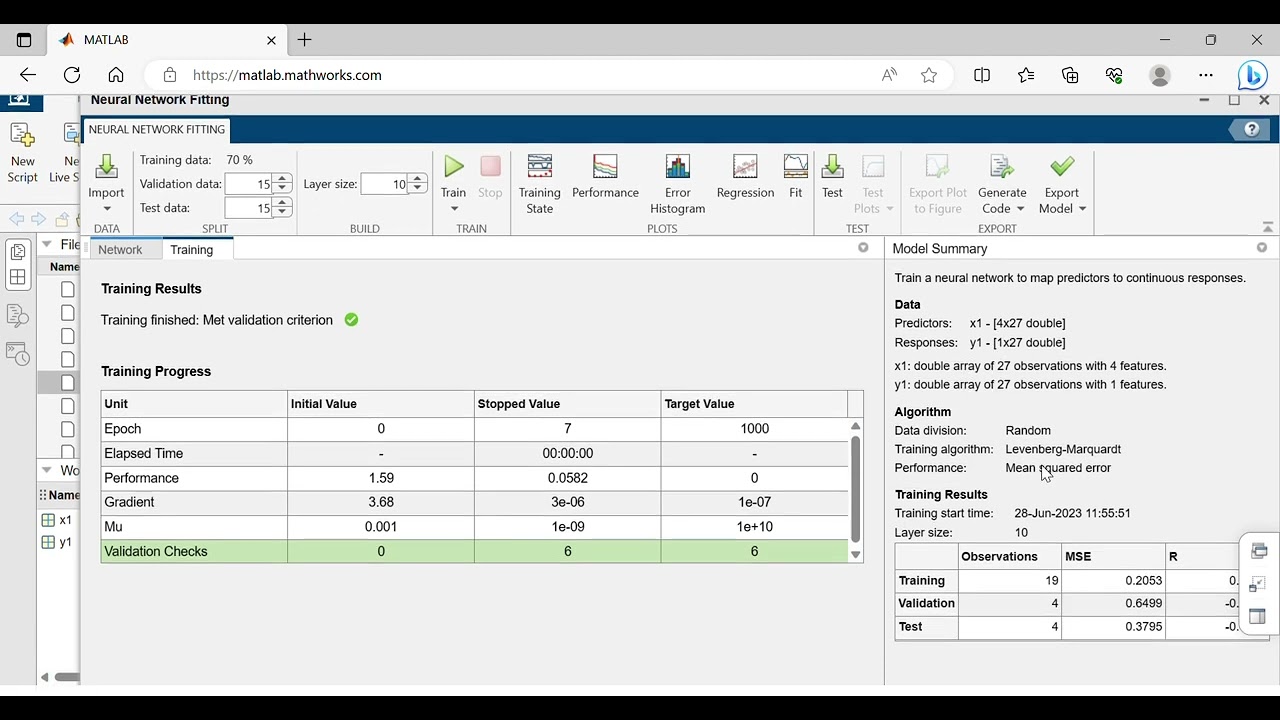Open the Test Plots dropdown arrow
Screen dimensions: 1280x720
pos(889,209)
